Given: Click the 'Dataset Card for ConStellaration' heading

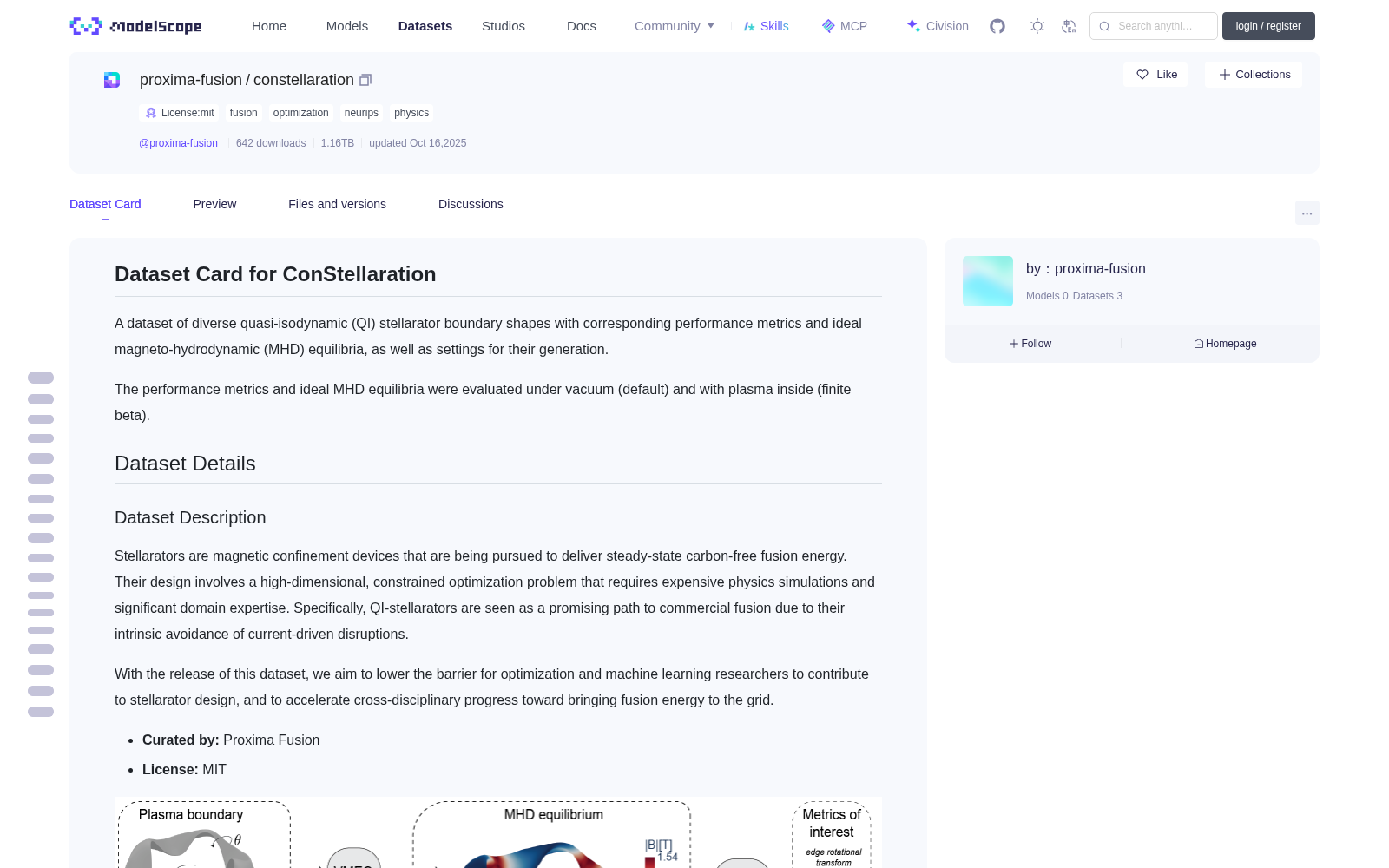Looking at the screenshot, I should (x=275, y=274).
